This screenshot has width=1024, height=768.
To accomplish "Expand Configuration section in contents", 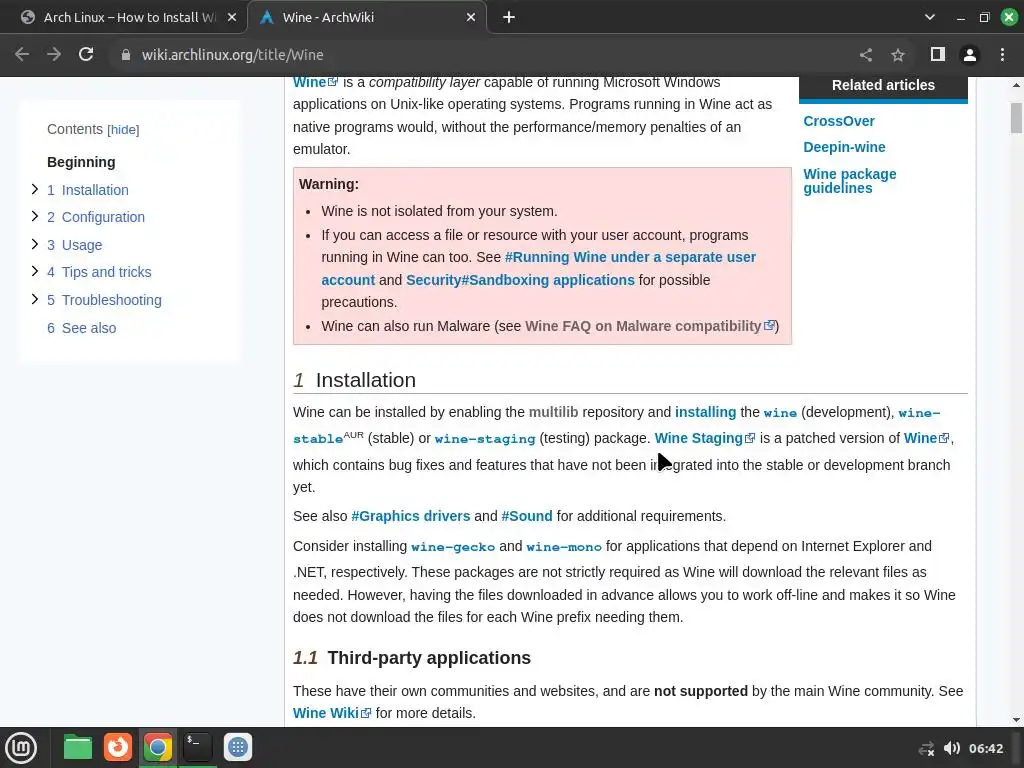I will pyautogui.click(x=35, y=216).
